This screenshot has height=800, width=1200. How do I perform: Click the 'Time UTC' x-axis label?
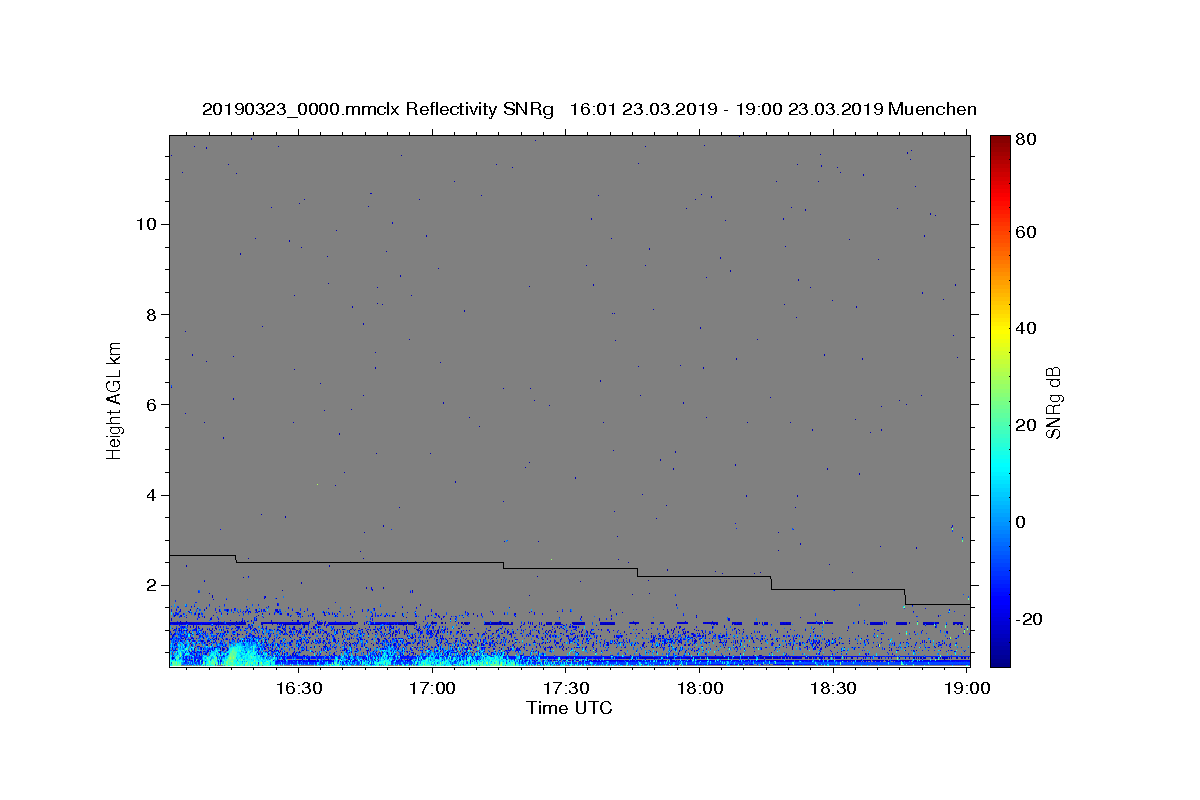(569, 708)
